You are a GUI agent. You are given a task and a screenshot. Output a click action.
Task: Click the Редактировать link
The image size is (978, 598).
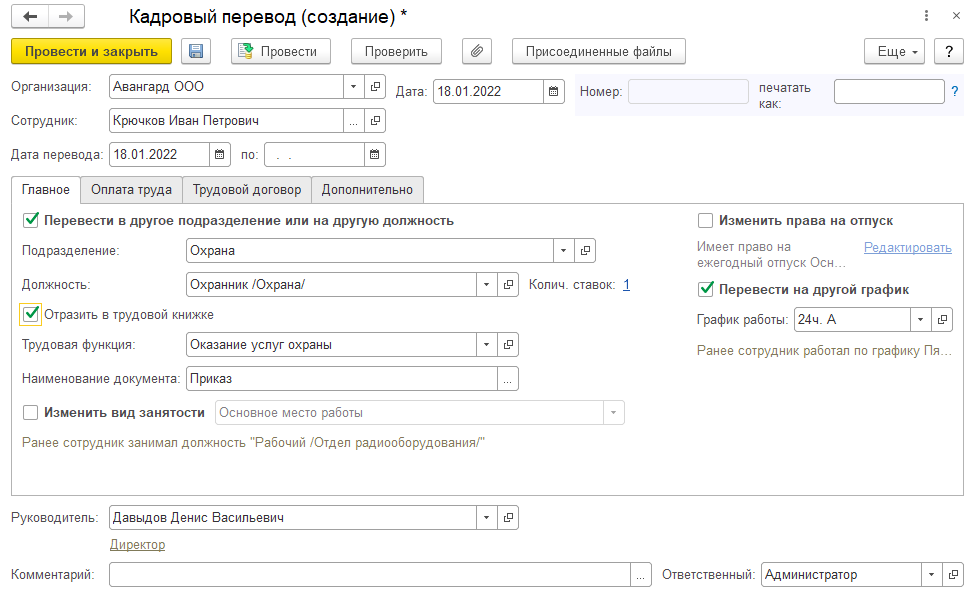(x=907, y=247)
